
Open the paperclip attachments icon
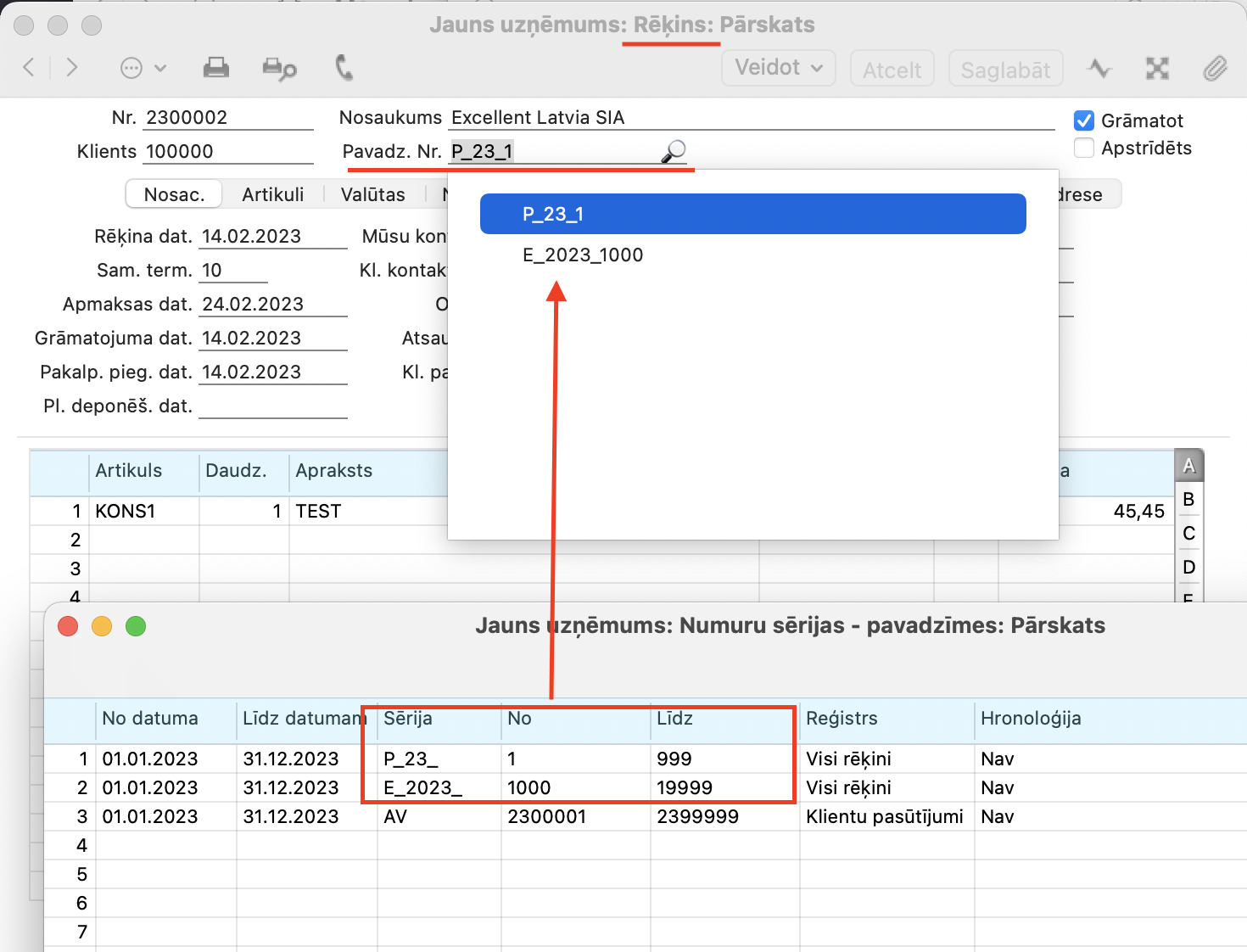coord(1215,69)
